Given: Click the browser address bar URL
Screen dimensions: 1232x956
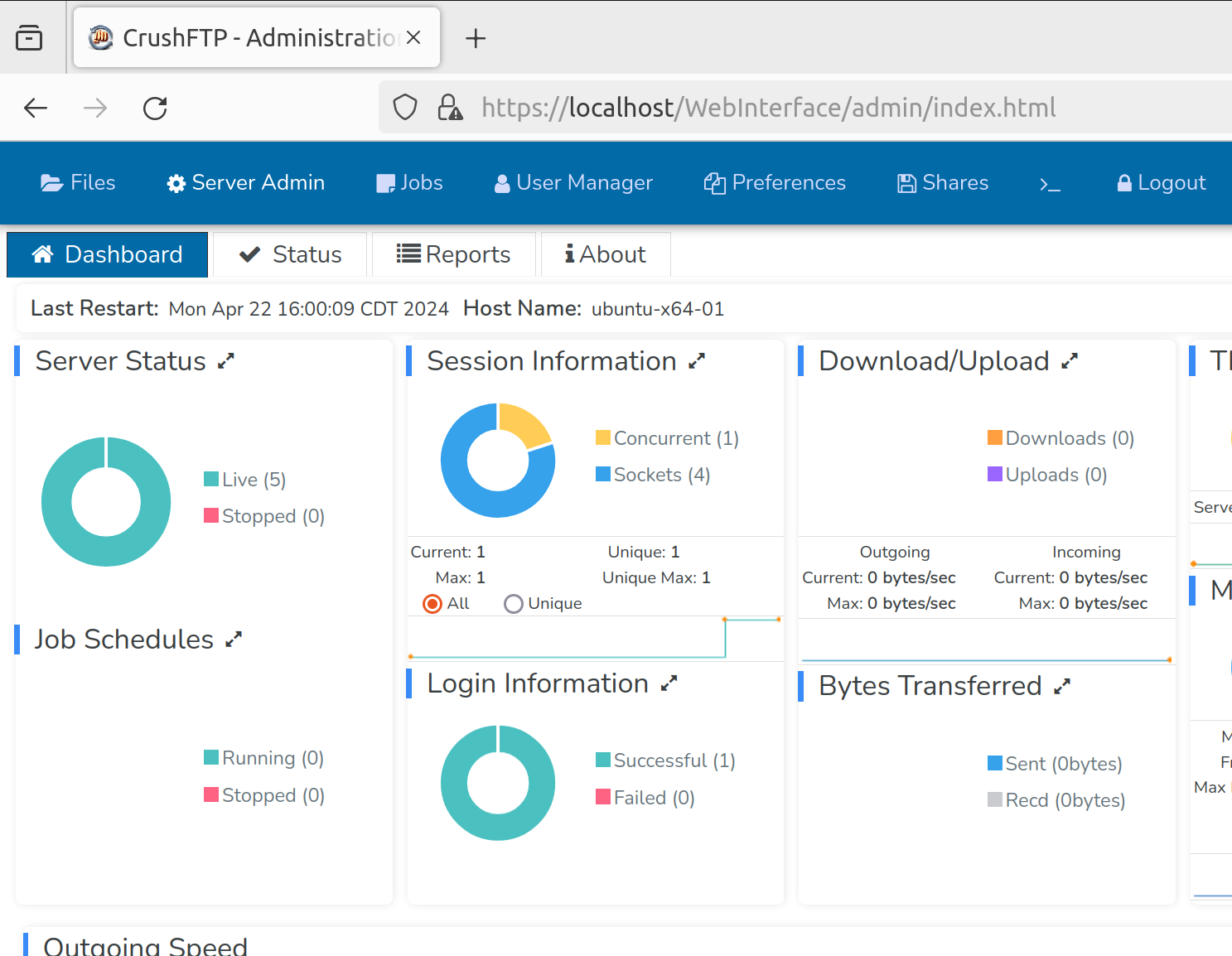Looking at the screenshot, I should click(768, 108).
